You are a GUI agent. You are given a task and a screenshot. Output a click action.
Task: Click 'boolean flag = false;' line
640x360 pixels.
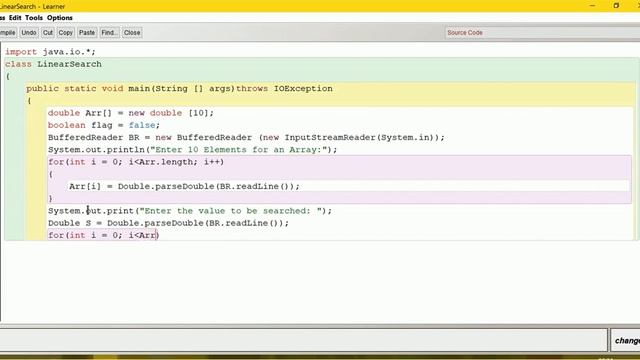(x=104, y=125)
